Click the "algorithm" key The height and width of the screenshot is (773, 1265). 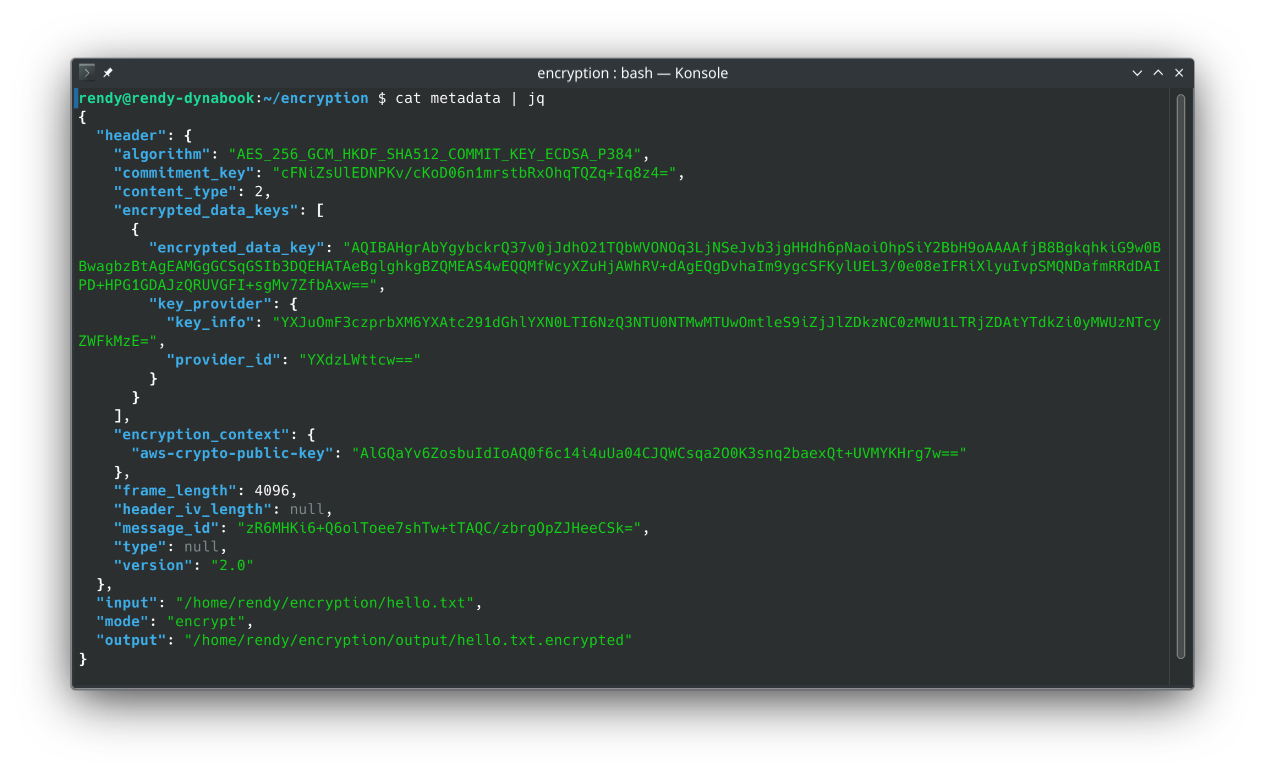point(162,154)
